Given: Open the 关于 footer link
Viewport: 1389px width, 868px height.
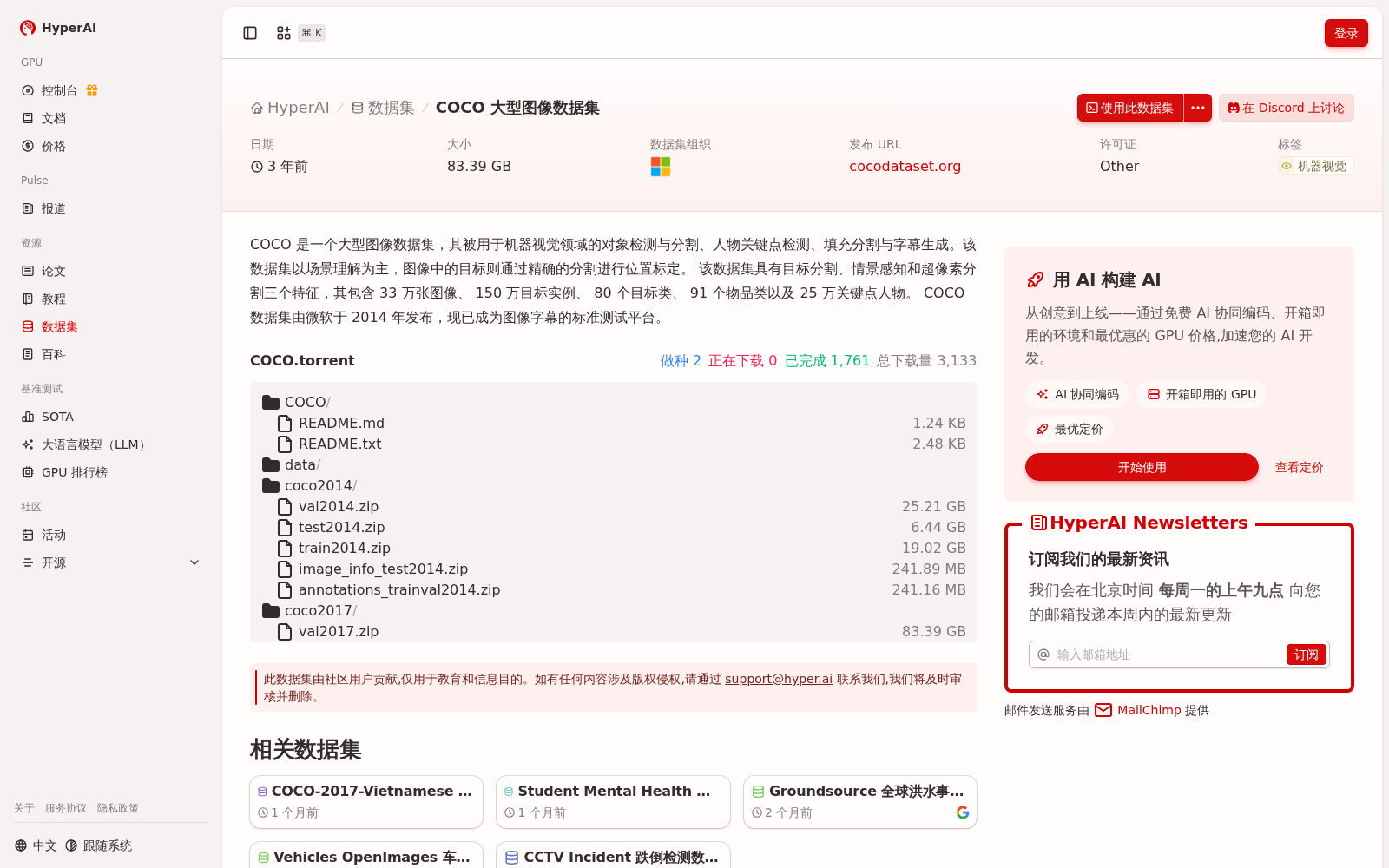Looking at the screenshot, I should [x=24, y=808].
